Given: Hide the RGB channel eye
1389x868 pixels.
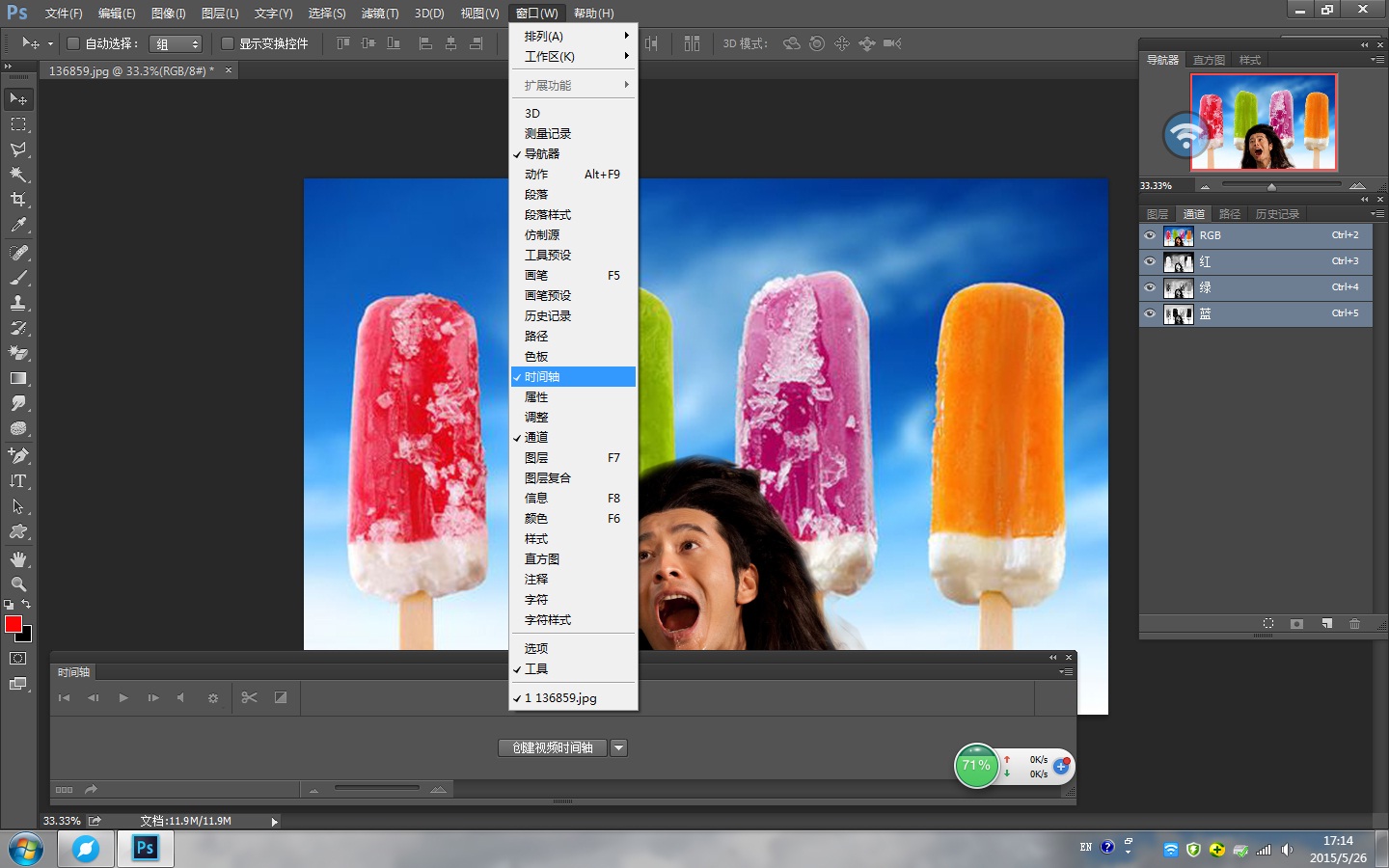Looking at the screenshot, I should pyautogui.click(x=1150, y=235).
